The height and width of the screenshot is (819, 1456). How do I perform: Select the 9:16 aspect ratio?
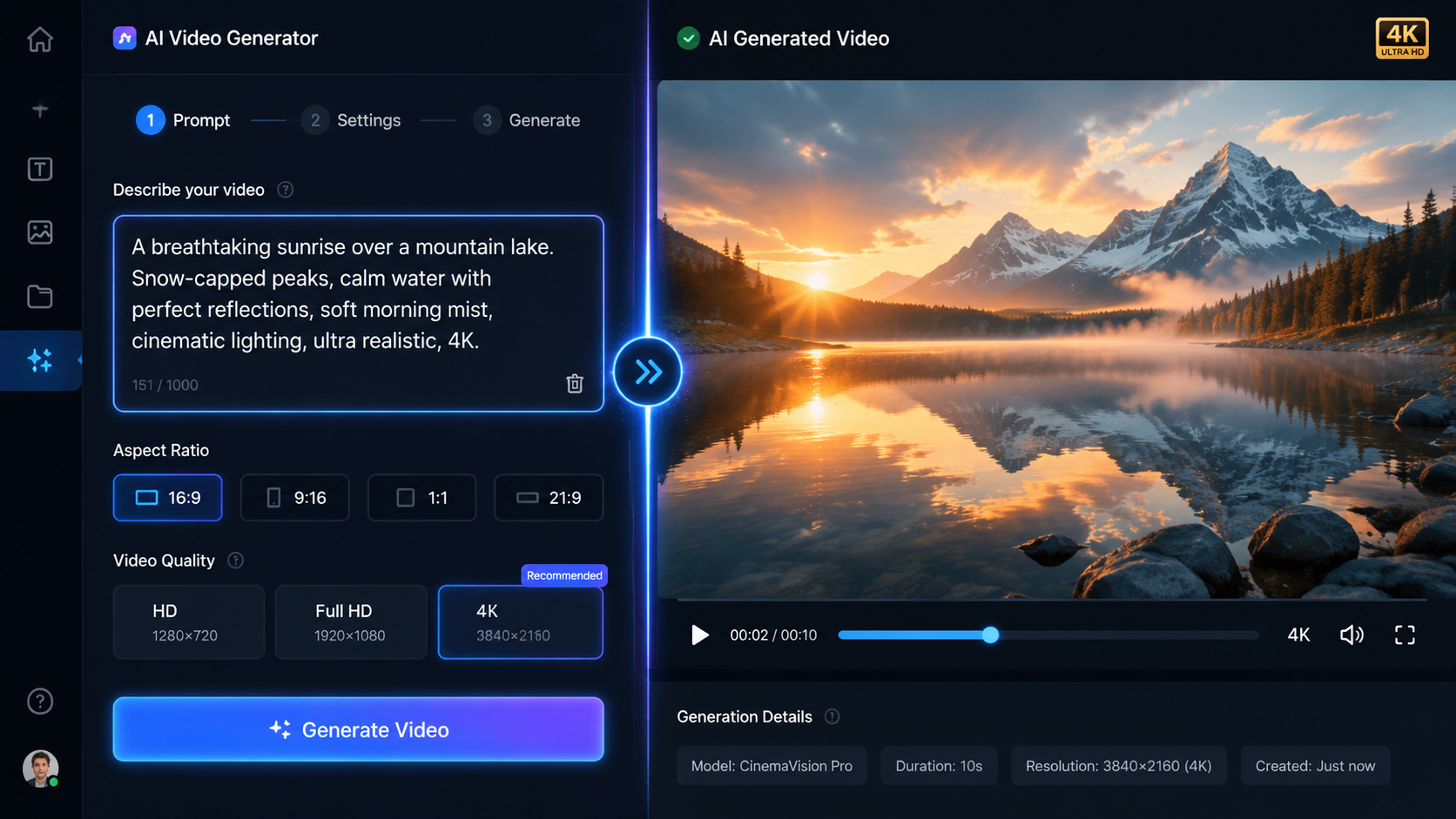coord(295,498)
